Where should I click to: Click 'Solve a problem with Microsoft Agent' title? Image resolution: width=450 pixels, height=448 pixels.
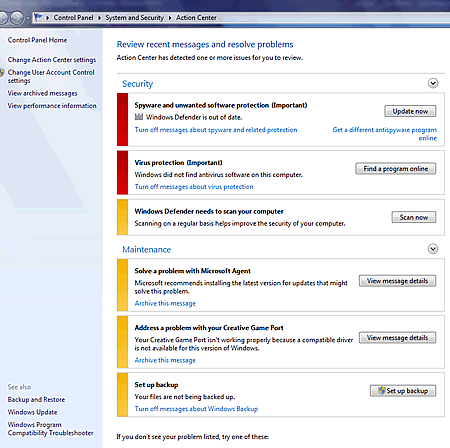pos(192,271)
